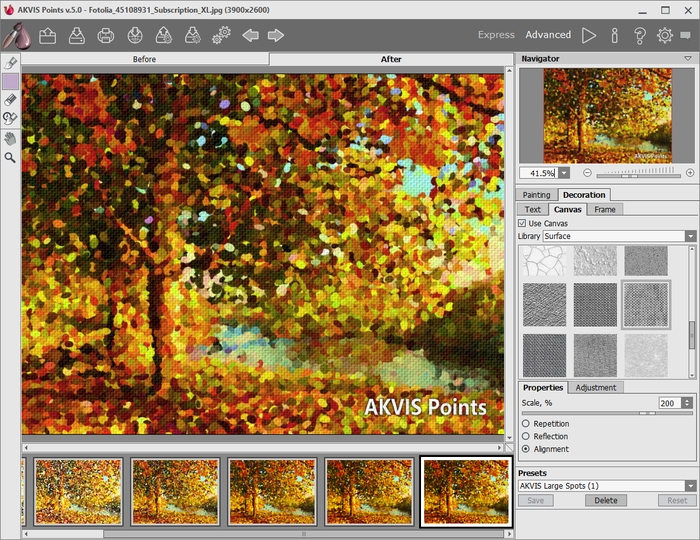Show the Before tab
700x540 pixels.
[145, 59]
